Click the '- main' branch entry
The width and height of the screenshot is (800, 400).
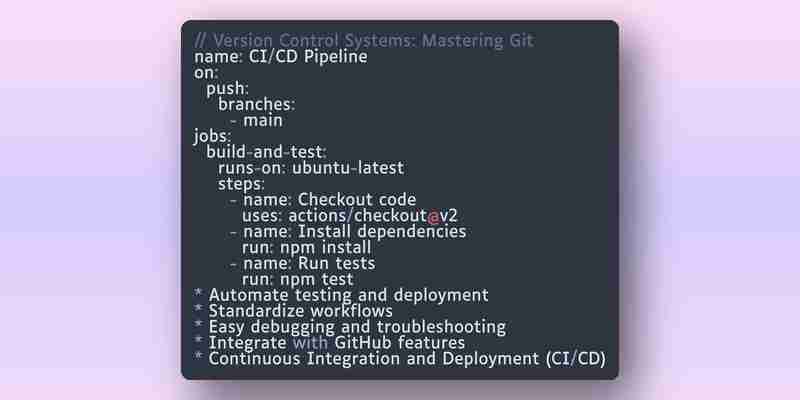click(257, 120)
